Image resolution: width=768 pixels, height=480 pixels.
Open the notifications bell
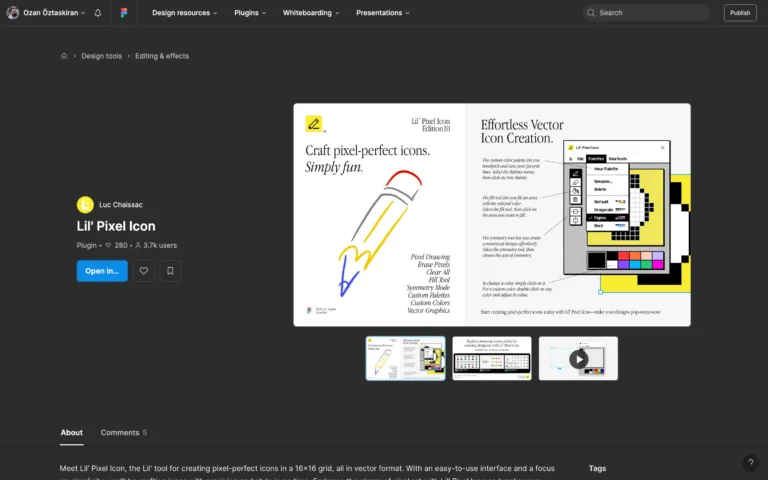98,13
